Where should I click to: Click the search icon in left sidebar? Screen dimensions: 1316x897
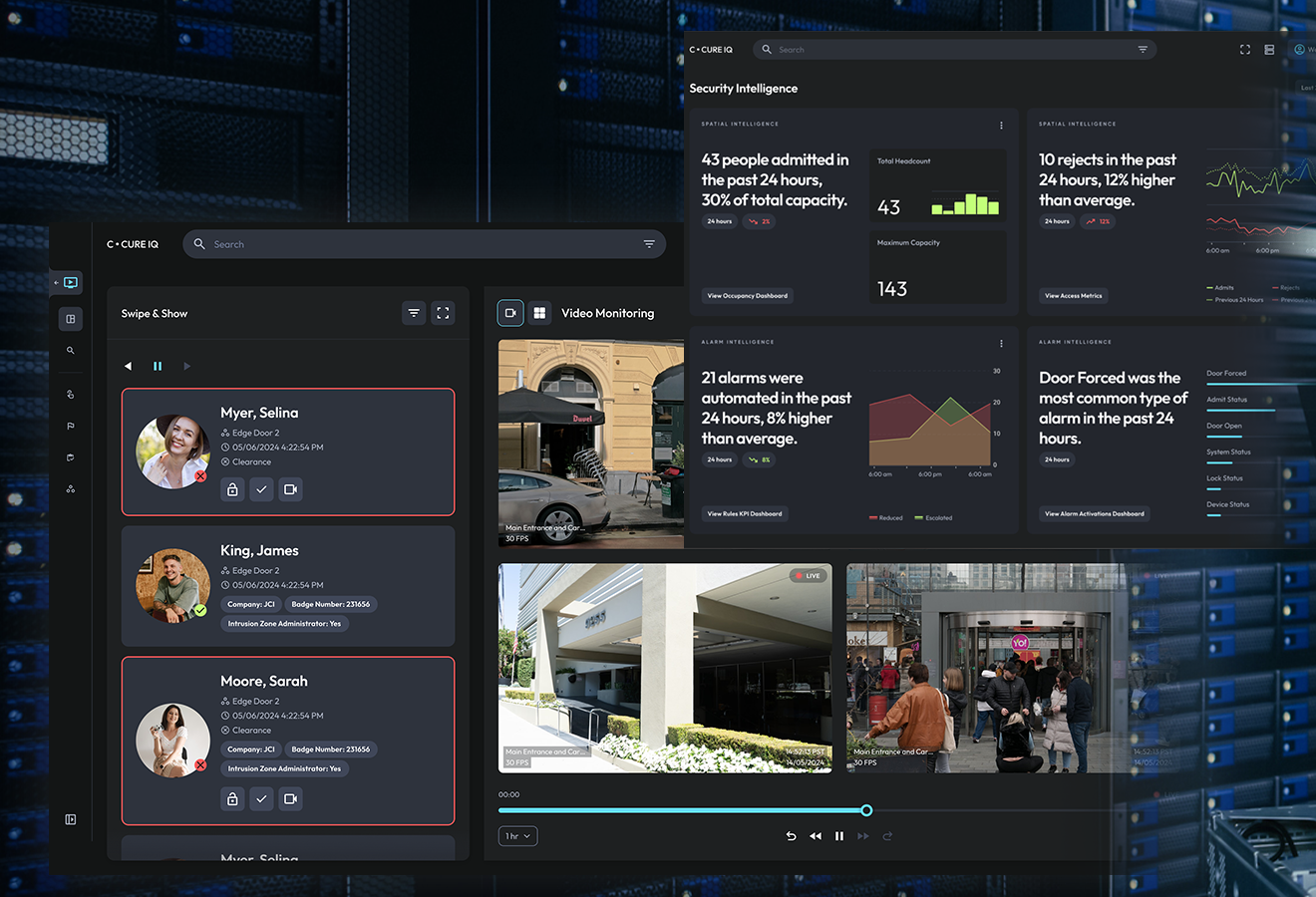point(71,351)
